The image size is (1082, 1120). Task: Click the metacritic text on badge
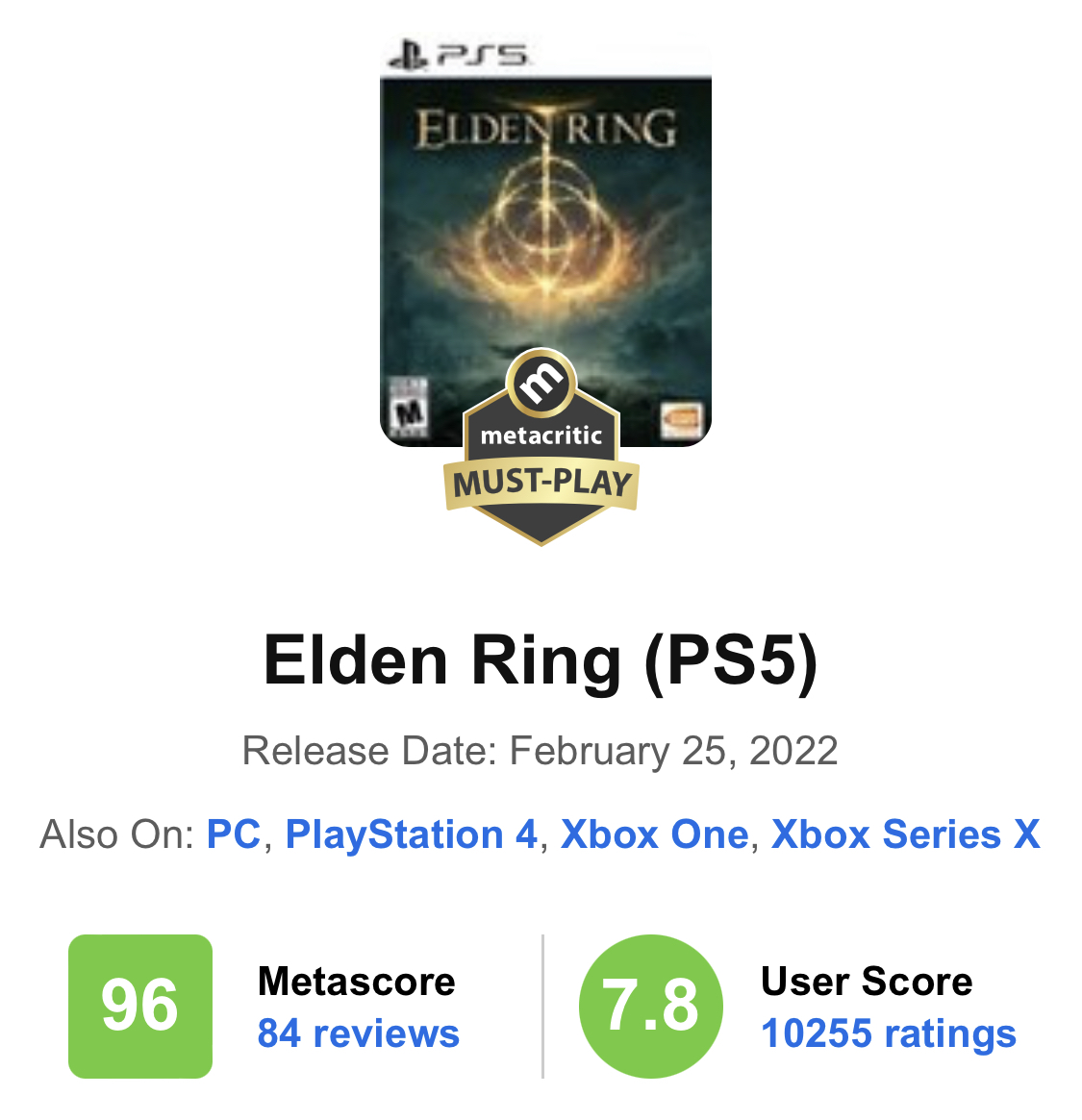(541, 435)
